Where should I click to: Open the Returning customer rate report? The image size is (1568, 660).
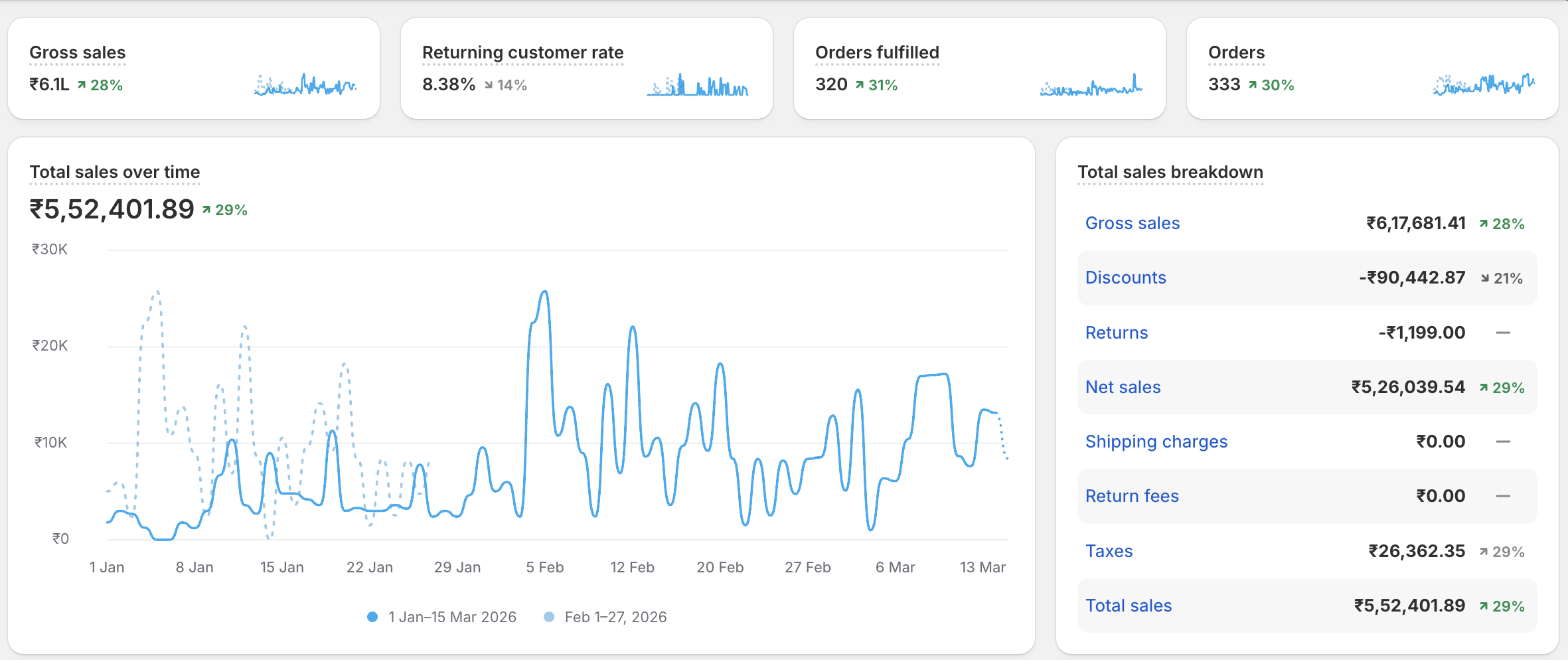click(522, 52)
